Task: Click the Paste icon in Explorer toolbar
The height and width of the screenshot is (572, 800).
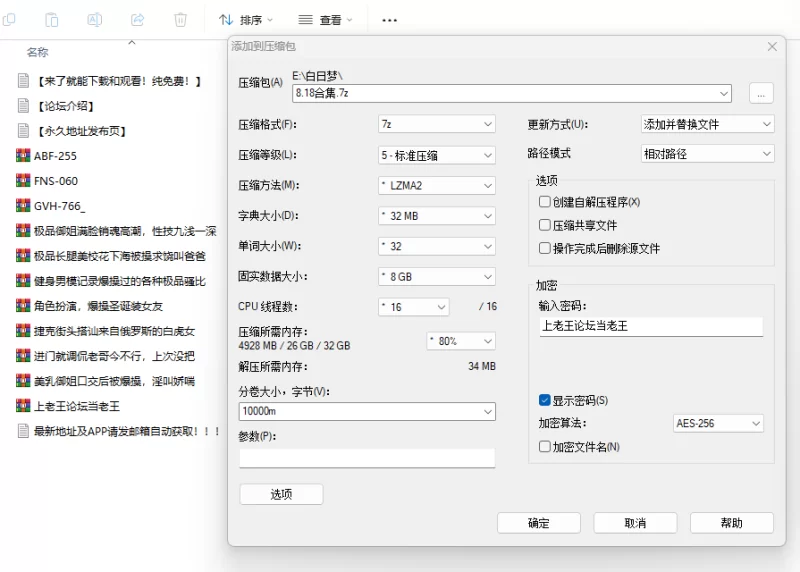Action: click(52, 20)
